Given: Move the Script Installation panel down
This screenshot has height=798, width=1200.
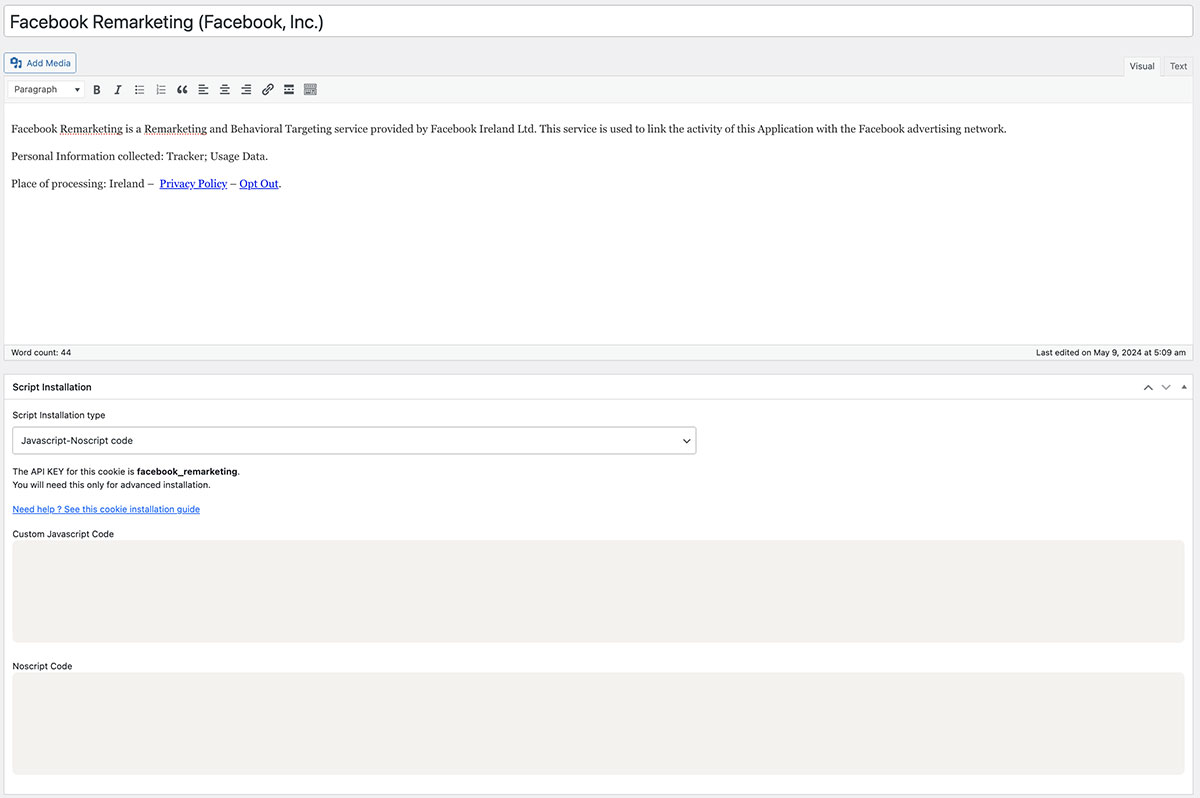Looking at the screenshot, I should (1166, 387).
